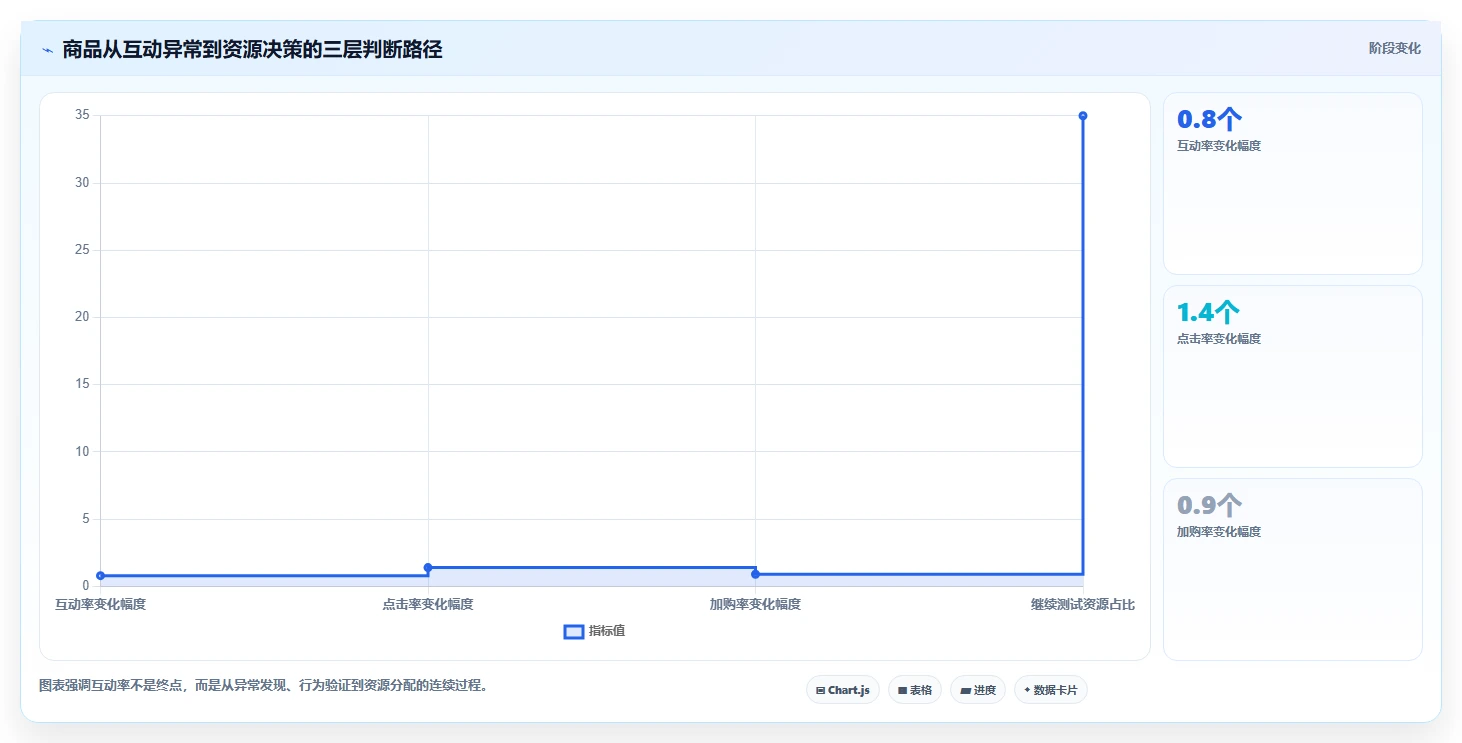Click the data point for 点击率变化幅度

(428, 567)
